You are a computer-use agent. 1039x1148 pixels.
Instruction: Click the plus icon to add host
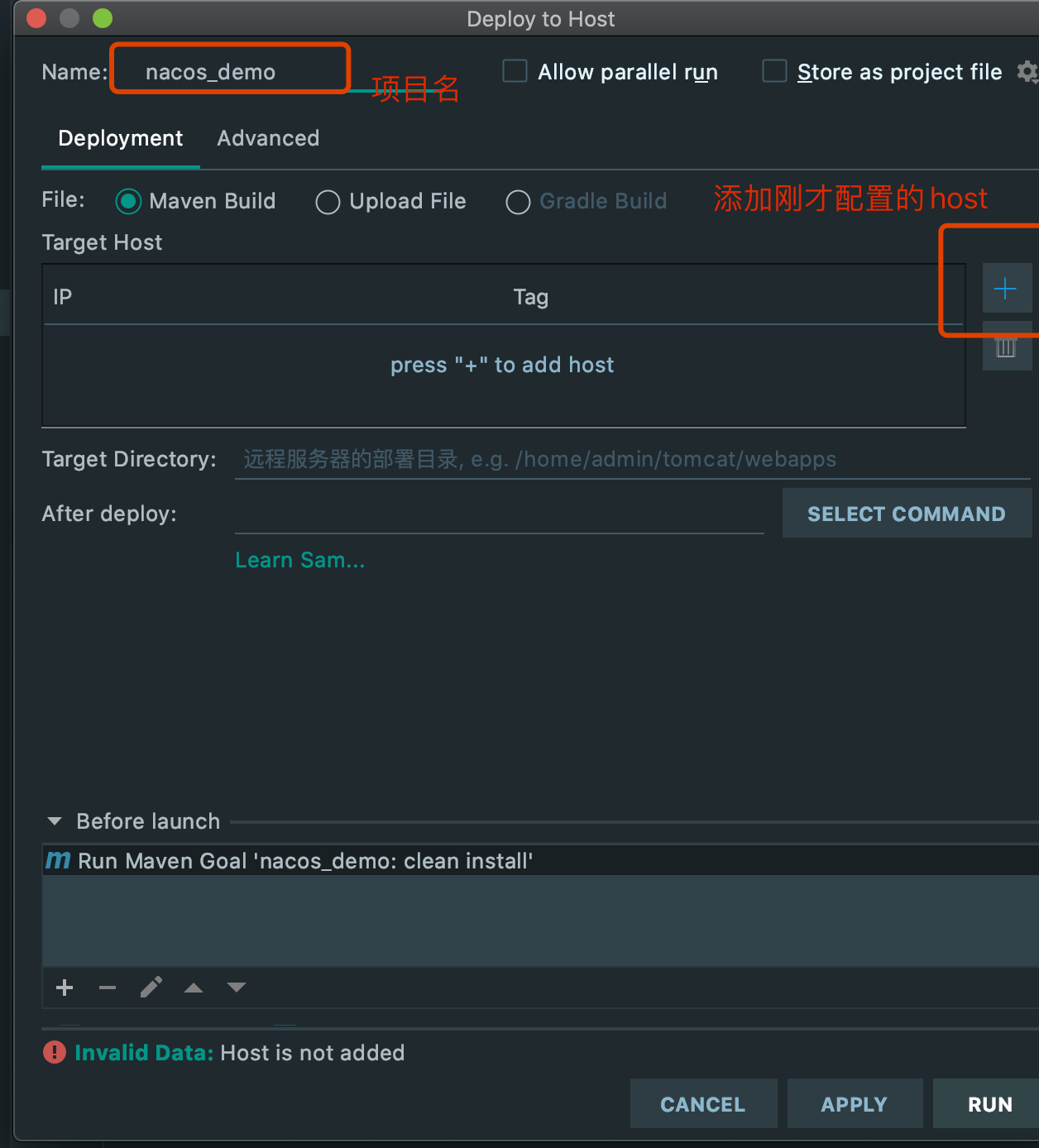1006,289
